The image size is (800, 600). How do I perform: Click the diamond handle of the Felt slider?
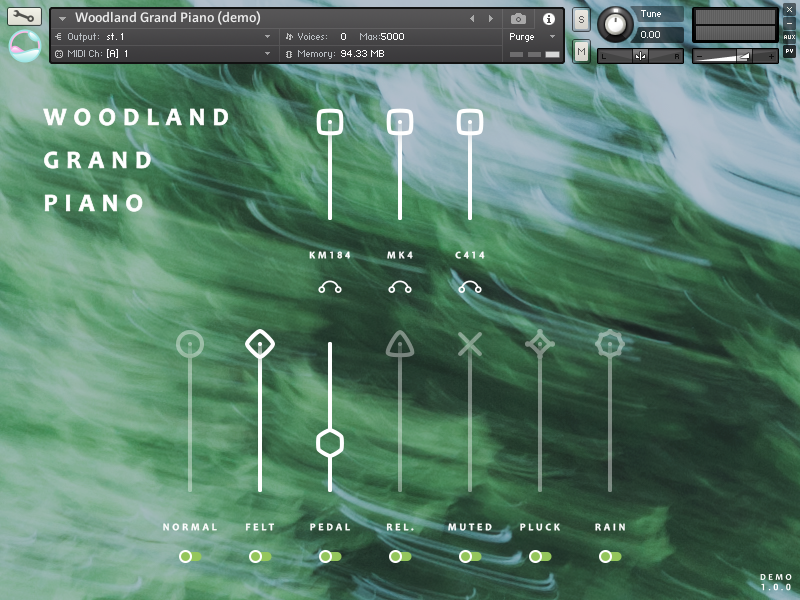pos(260,343)
